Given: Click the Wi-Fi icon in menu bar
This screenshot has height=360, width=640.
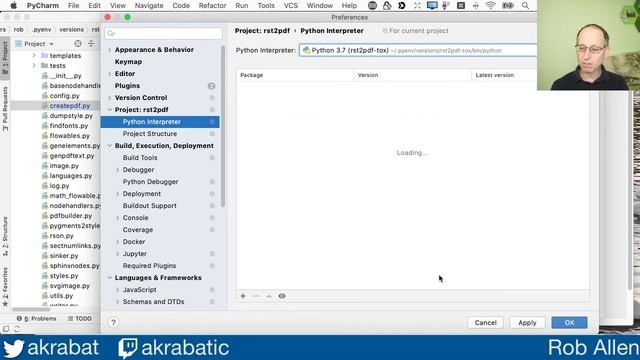Looking at the screenshot, I should click(491, 6).
